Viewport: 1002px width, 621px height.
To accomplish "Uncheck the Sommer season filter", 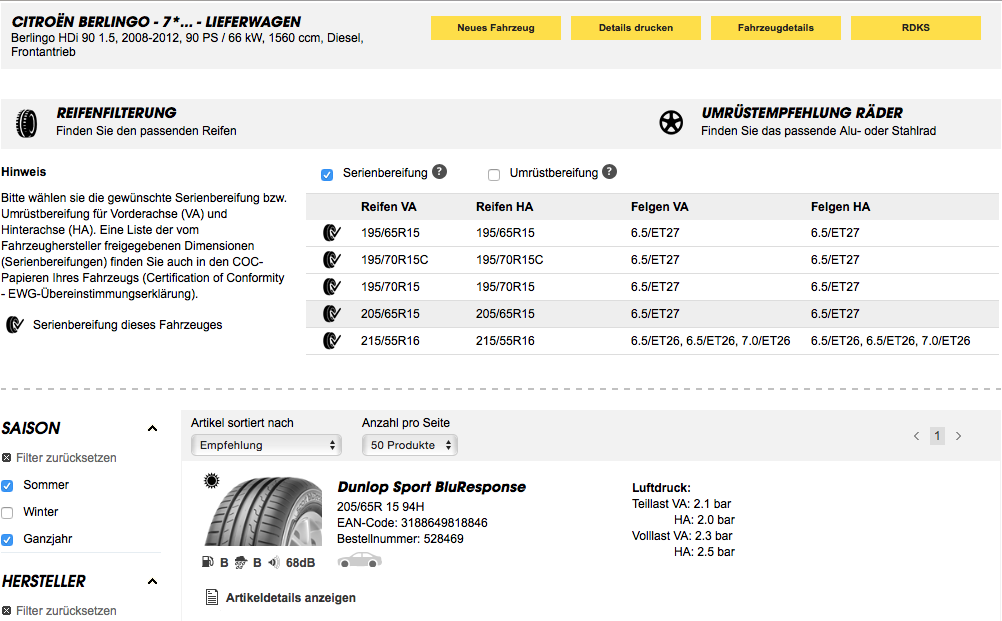I will [7, 486].
